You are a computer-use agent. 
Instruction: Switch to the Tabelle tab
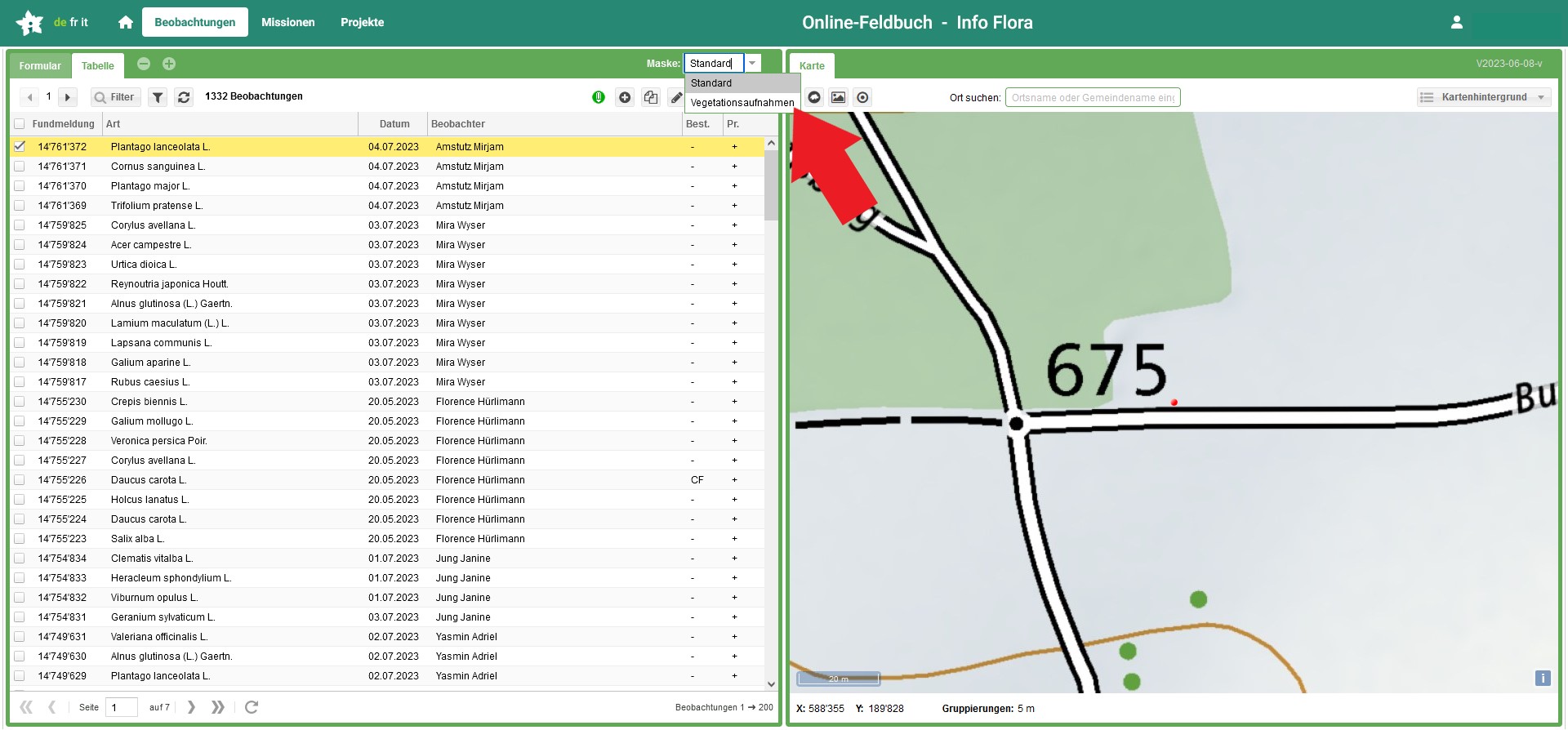point(98,66)
